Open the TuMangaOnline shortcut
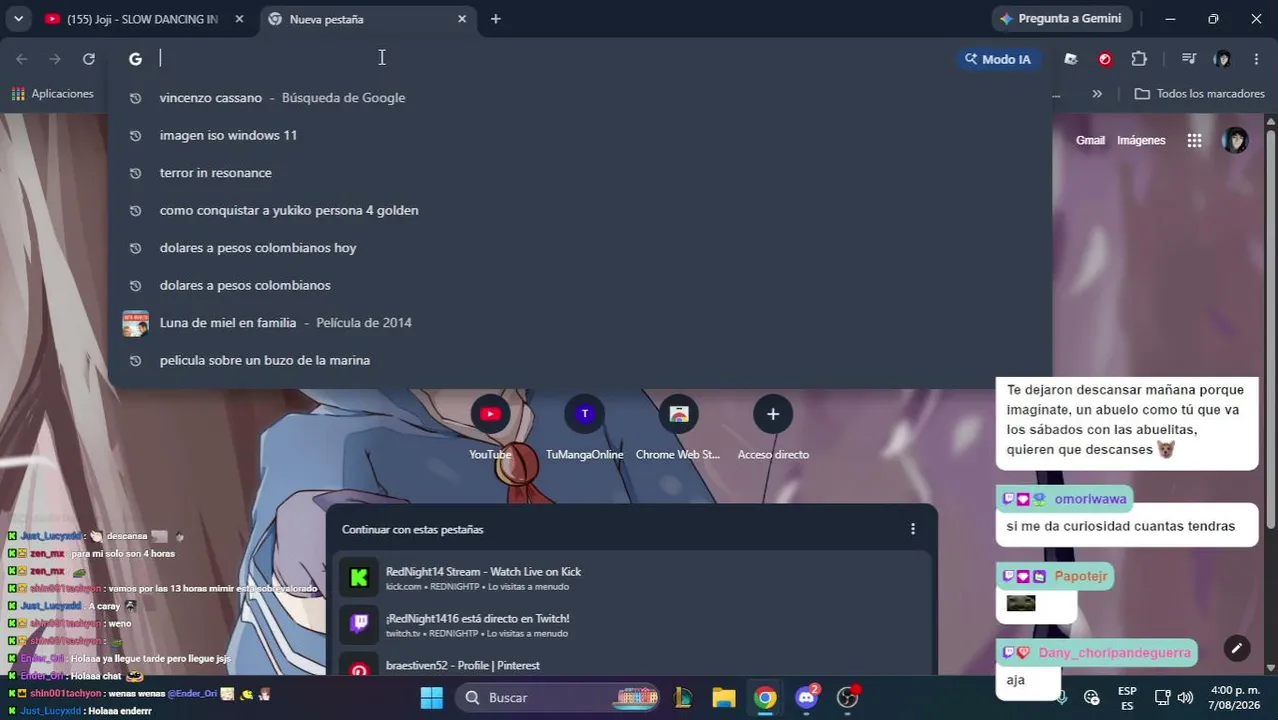The image size is (1278, 720). click(x=584, y=429)
